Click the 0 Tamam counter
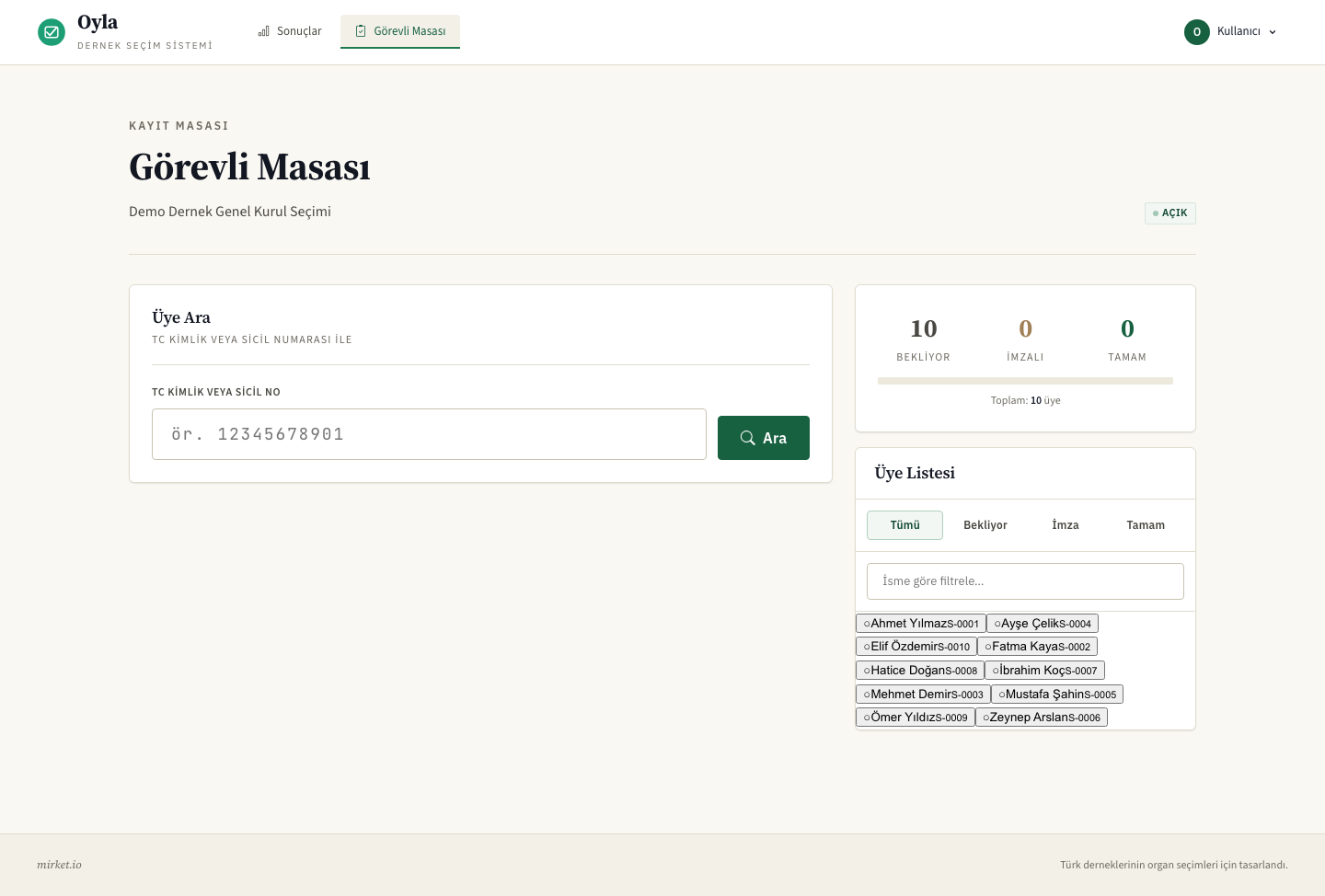Viewport: 1325px width, 896px height. (1127, 339)
